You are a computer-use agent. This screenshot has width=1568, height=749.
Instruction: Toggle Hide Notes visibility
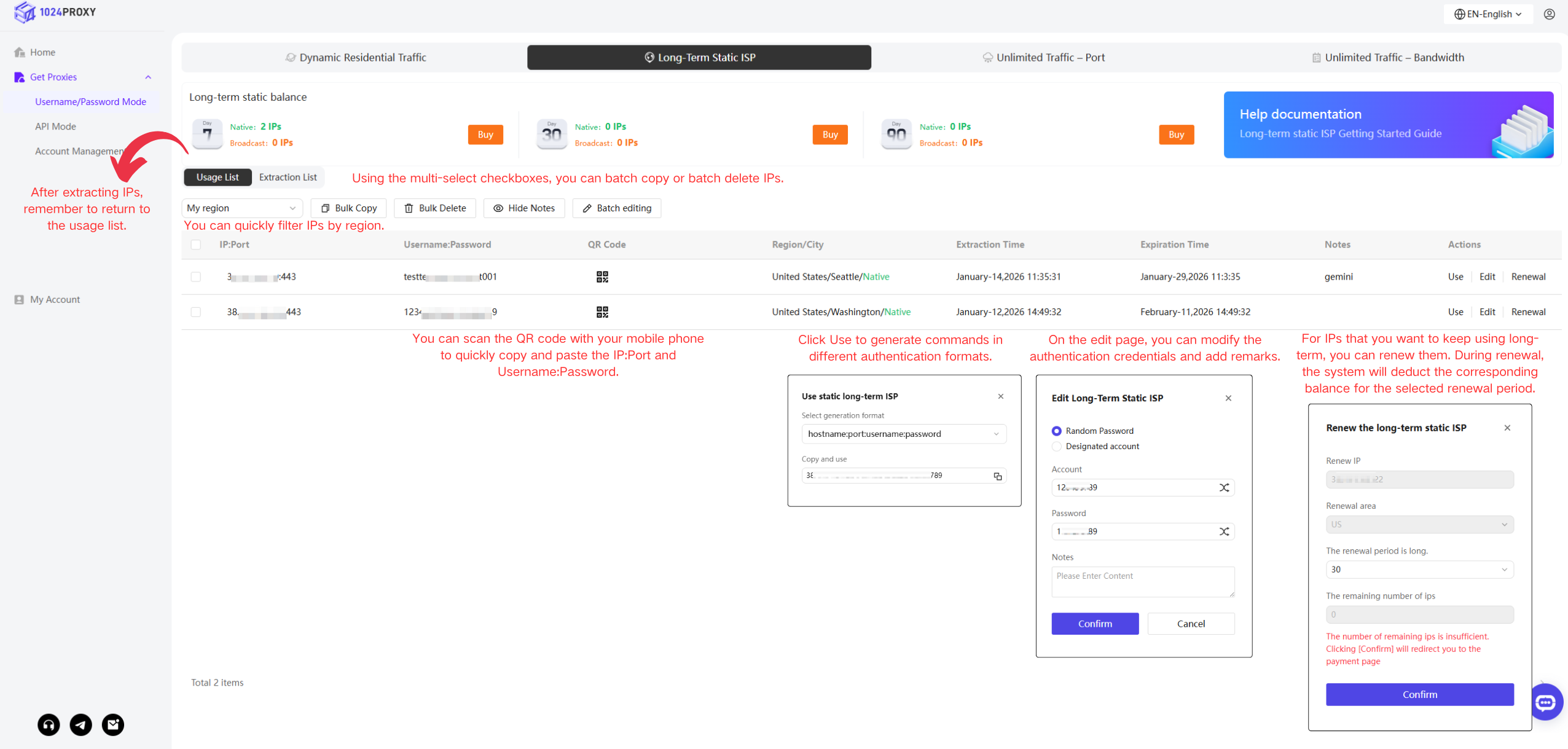tap(524, 208)
